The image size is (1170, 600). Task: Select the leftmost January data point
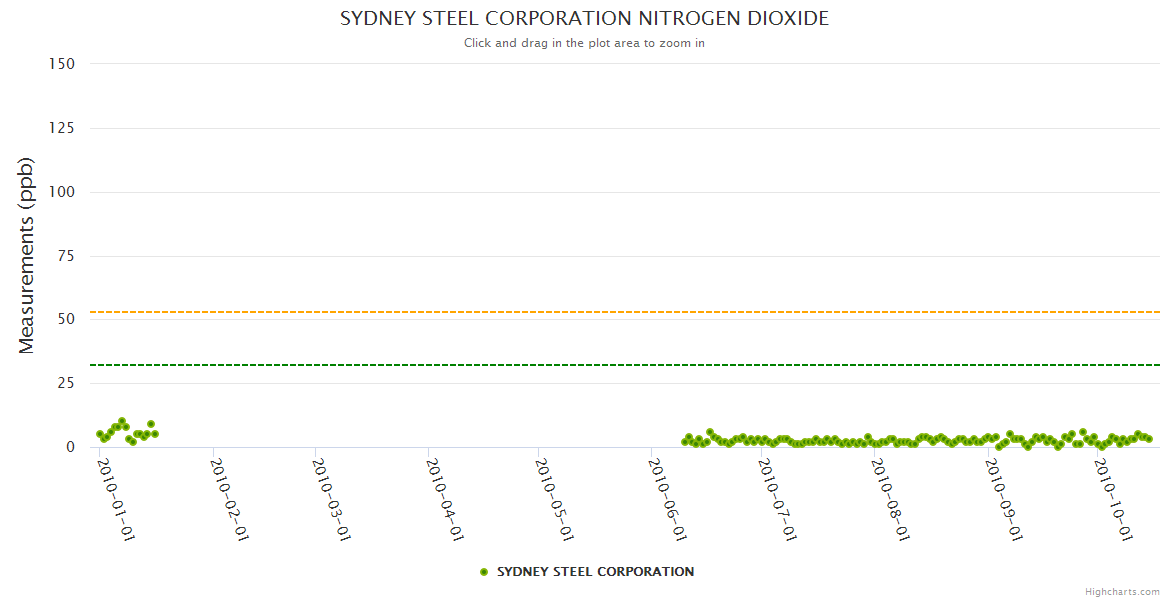coord(99,434)
